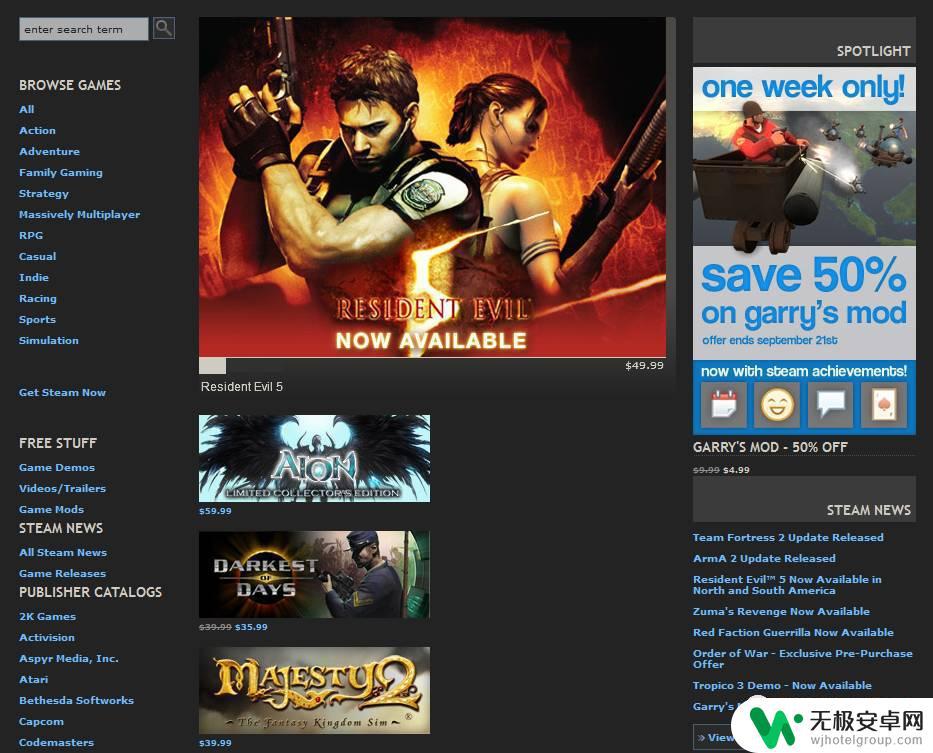Focus the enter search term field

click(x=83, y=29)
